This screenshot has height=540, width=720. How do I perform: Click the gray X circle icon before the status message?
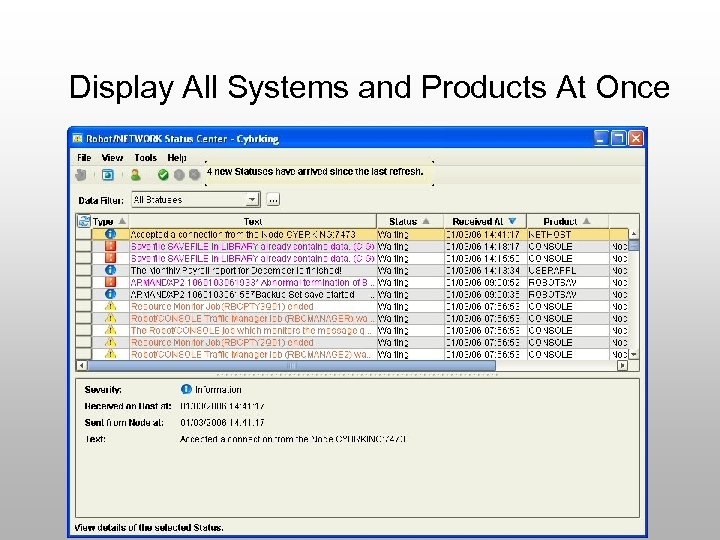click(195, 175)
